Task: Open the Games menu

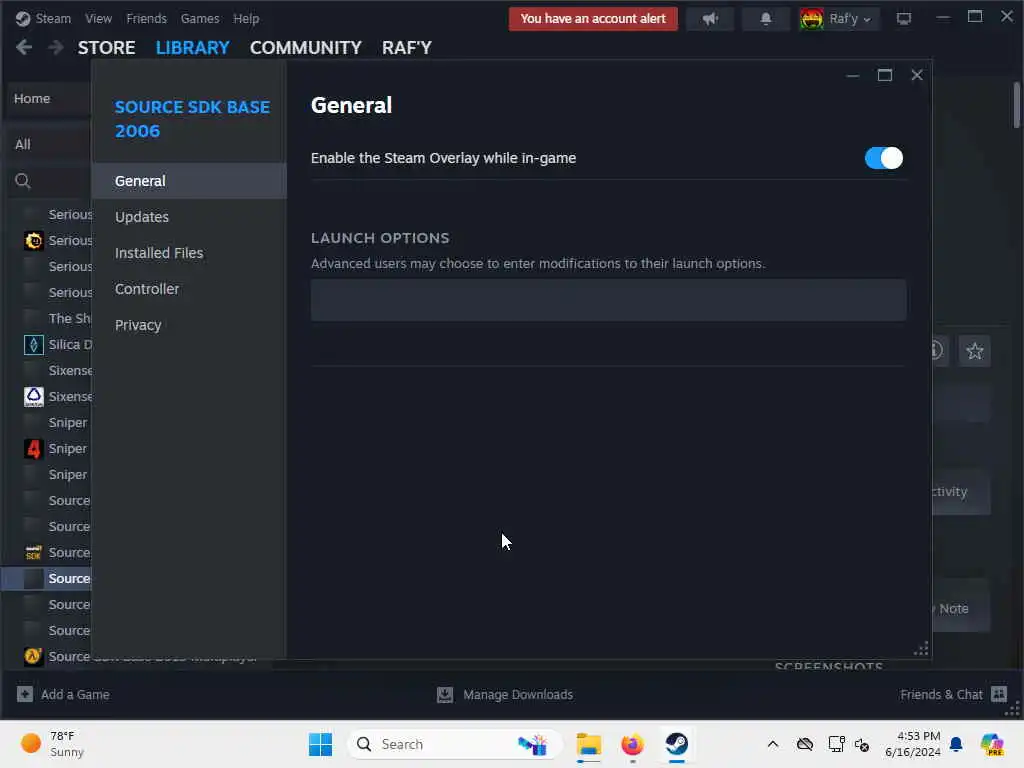Action: tap(200, 18)
